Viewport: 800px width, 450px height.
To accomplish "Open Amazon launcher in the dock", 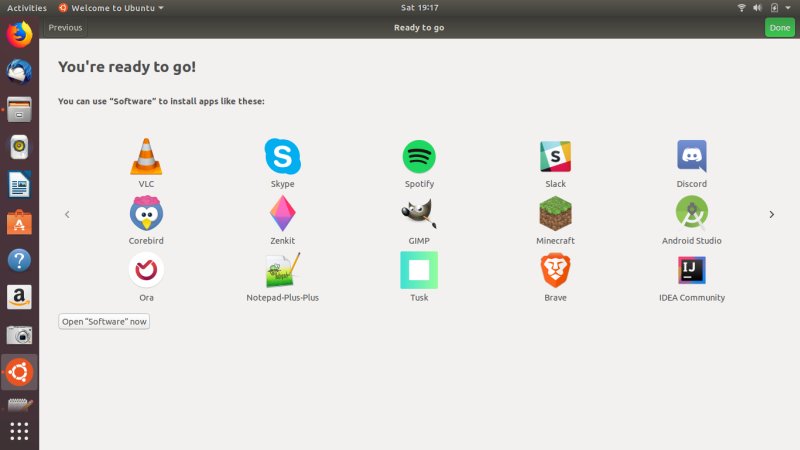I will [x=19, y=297].
